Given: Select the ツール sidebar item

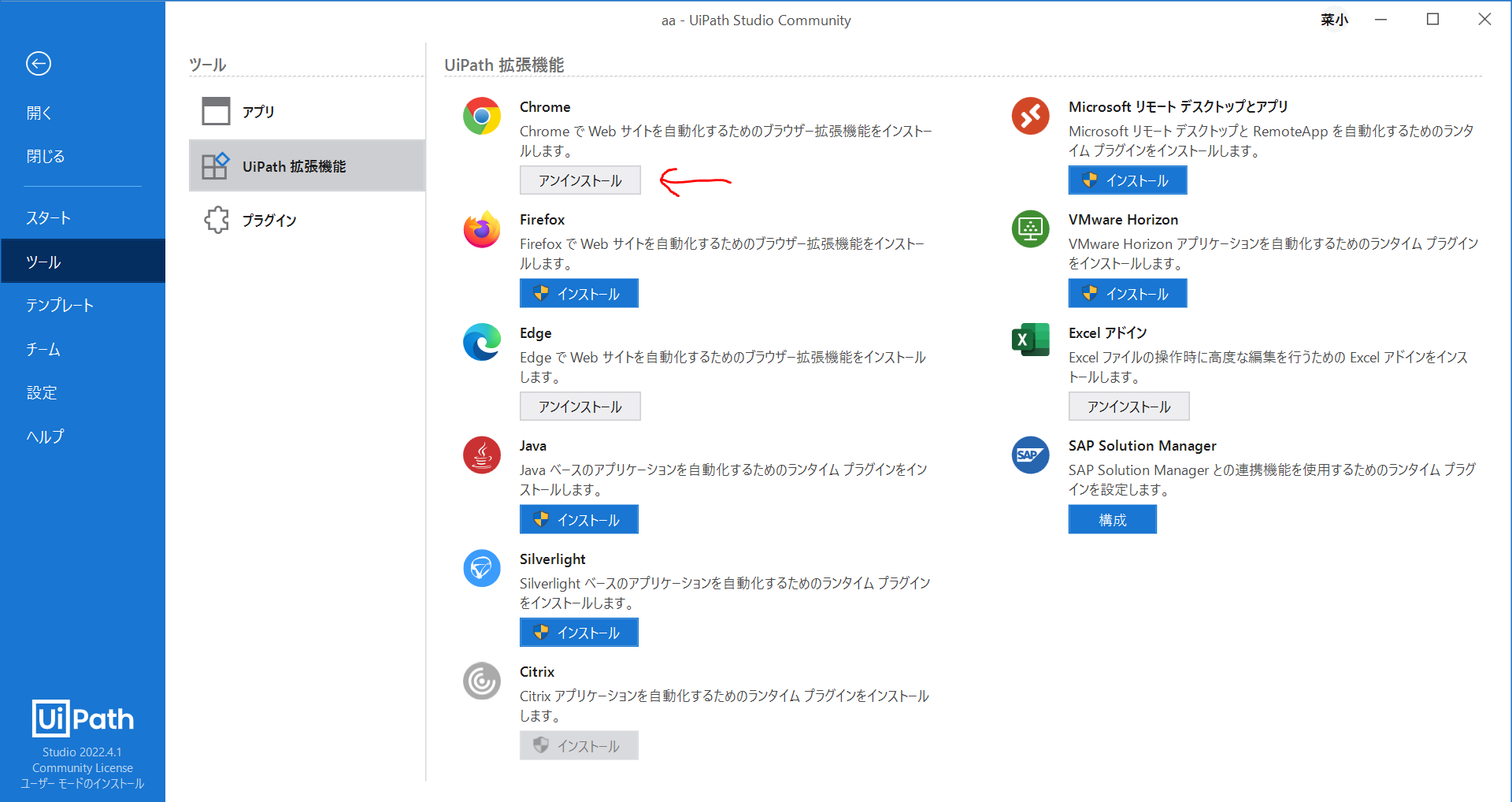Looking at the screenshot, I should click(83, 262).
